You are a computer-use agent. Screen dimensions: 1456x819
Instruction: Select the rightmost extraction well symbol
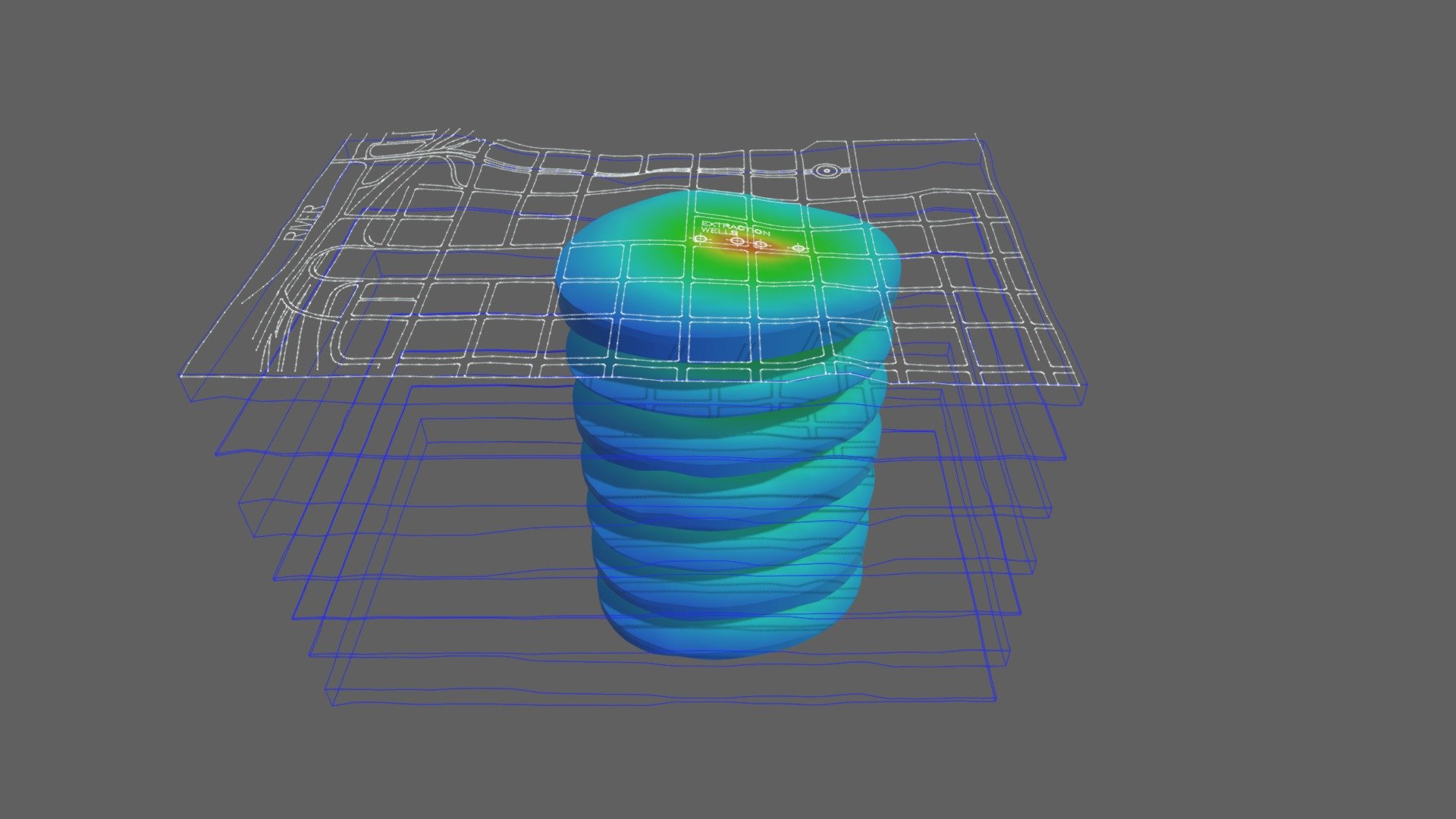[799, 249]
